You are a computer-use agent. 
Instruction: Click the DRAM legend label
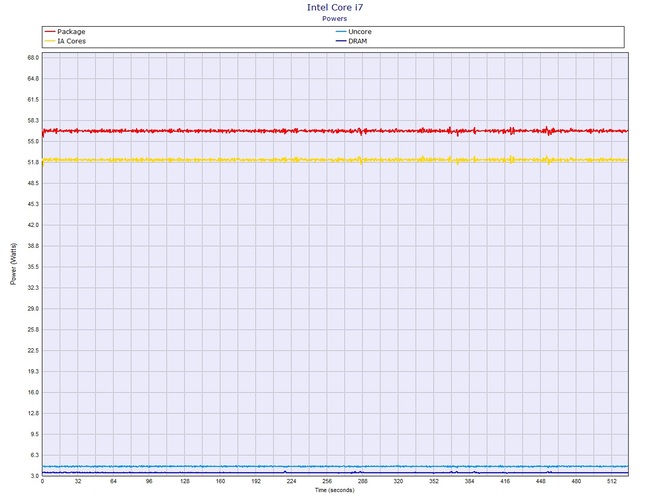(x=358, y=41)
